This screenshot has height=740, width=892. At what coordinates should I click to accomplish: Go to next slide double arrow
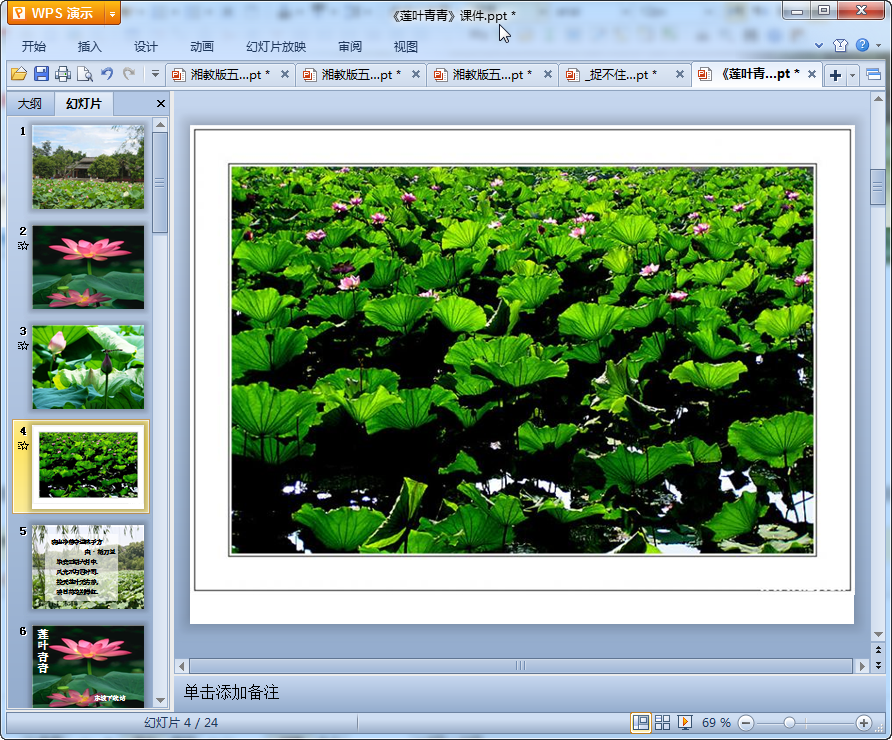pyautogui.click(x=878, y=664)
